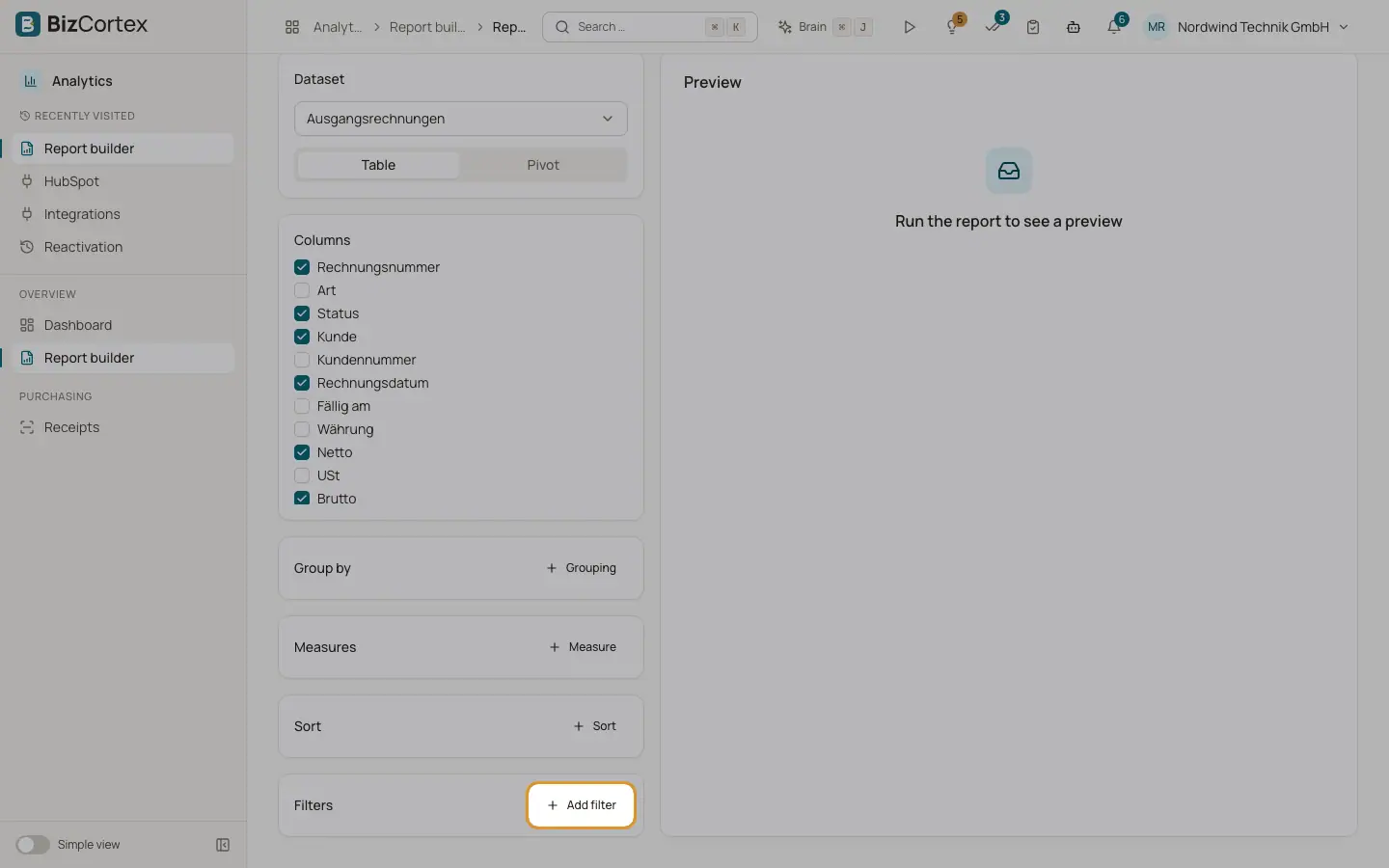
Task: Go to Dashboard in the Overview section
Action: tap(123, 325)
